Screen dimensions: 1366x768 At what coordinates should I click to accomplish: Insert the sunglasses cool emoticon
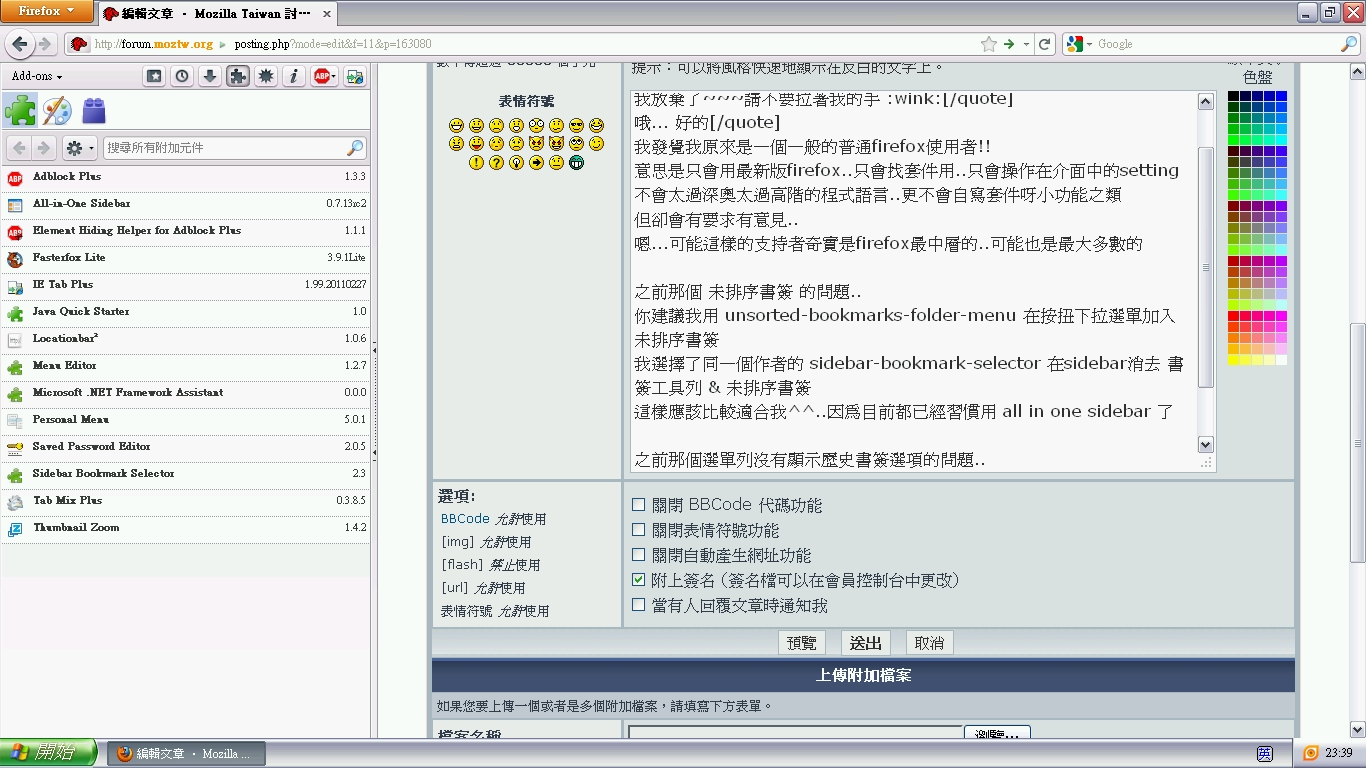tap(577, 125)
